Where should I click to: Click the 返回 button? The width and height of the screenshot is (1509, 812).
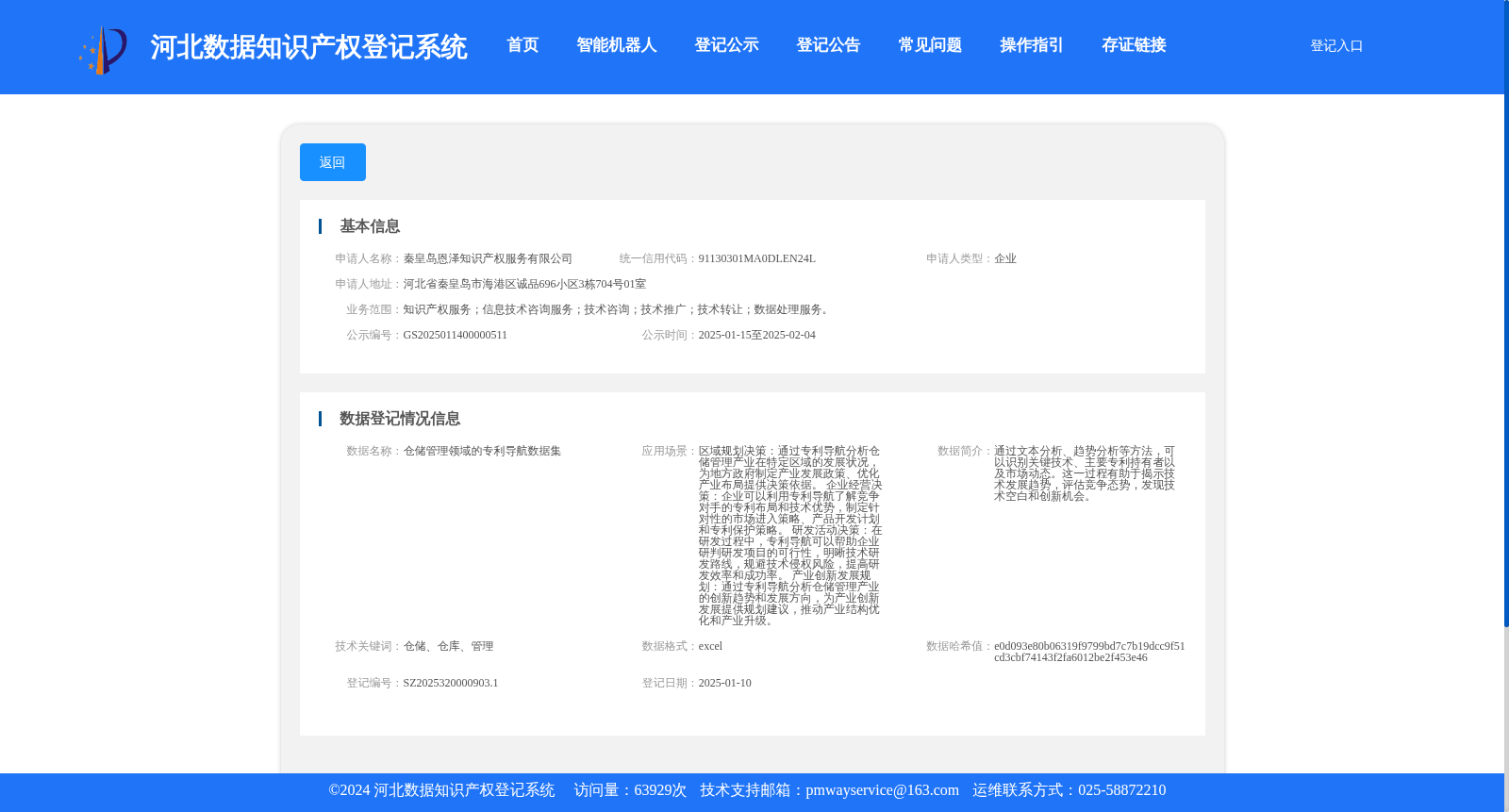[333, 162]
